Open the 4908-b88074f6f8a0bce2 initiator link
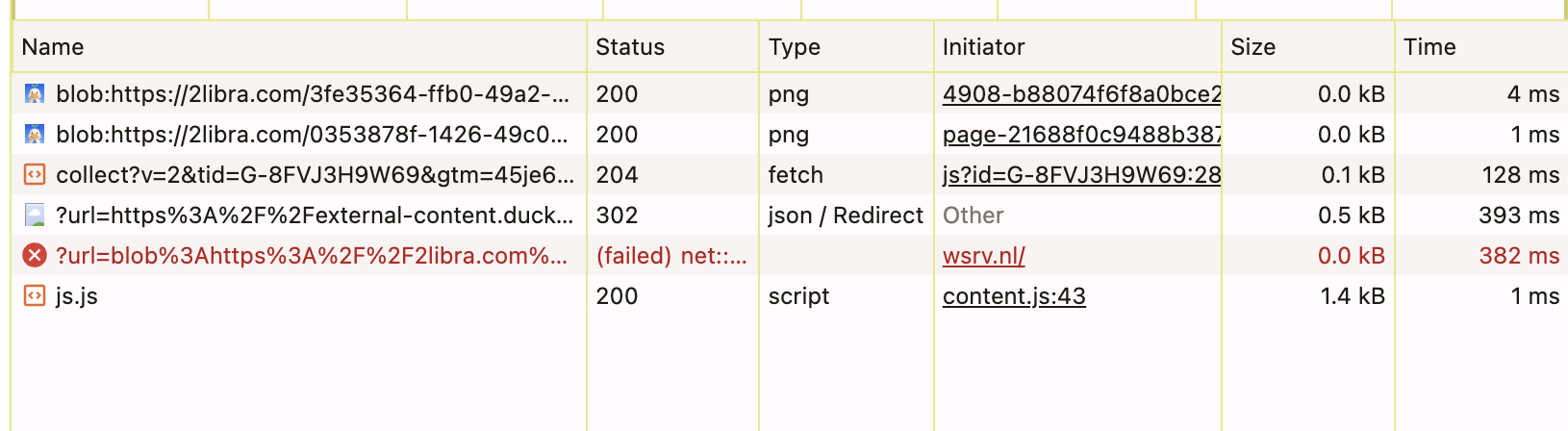Viewport: 1568px width, 431px height. pos(1081,94)
